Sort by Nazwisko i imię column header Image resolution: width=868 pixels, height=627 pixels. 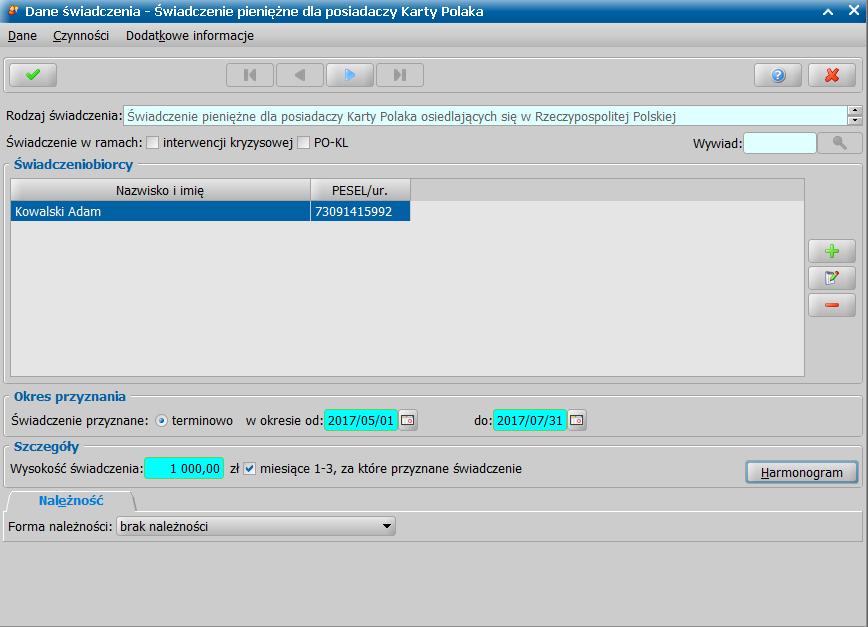pyautogui.click(x=160, y=190)
